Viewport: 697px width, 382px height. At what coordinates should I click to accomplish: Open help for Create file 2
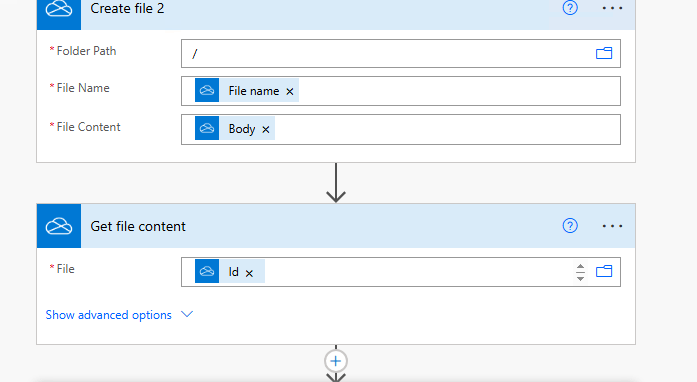tap(570, 8)
